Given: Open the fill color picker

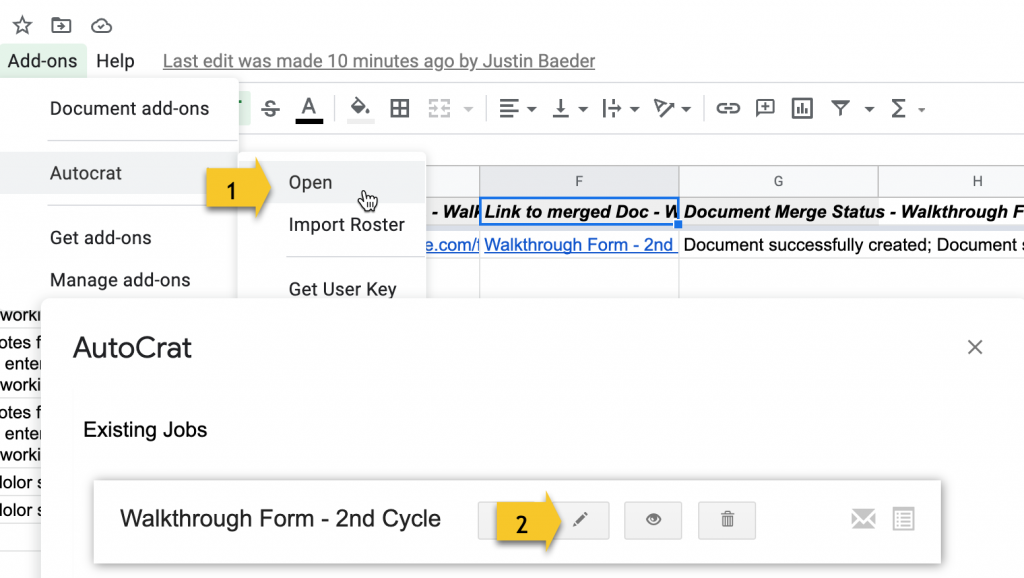Looking at the screenshot, I should (x=360, y=108).
